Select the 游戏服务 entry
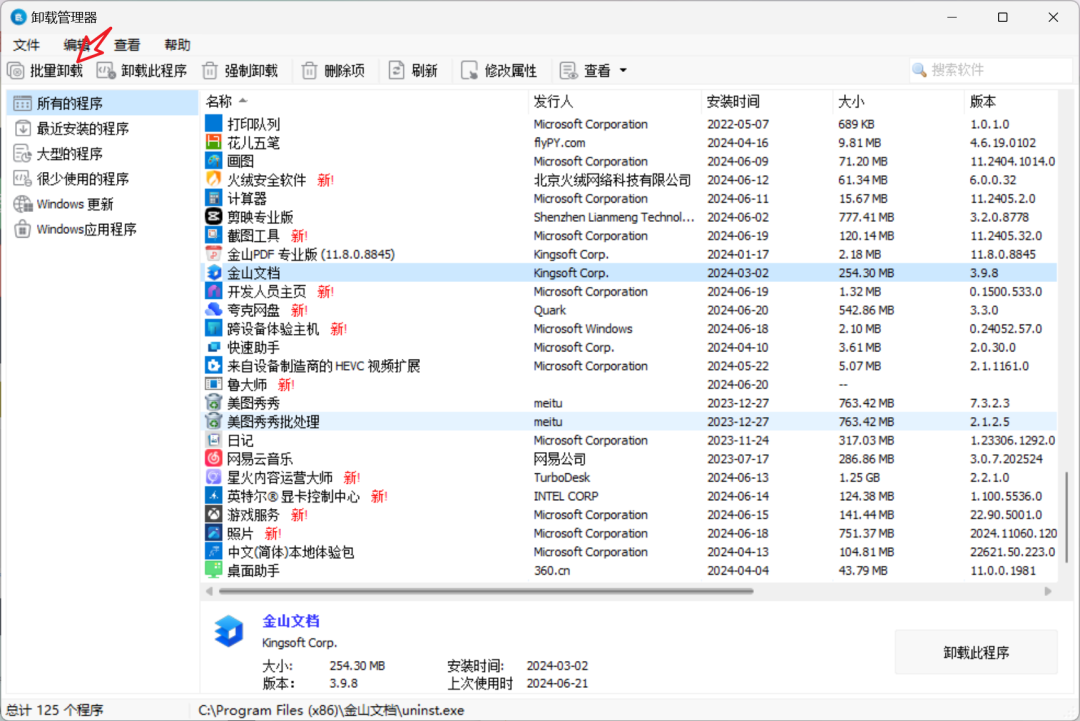Screen dimensions: 1080x721 [629, 514]
